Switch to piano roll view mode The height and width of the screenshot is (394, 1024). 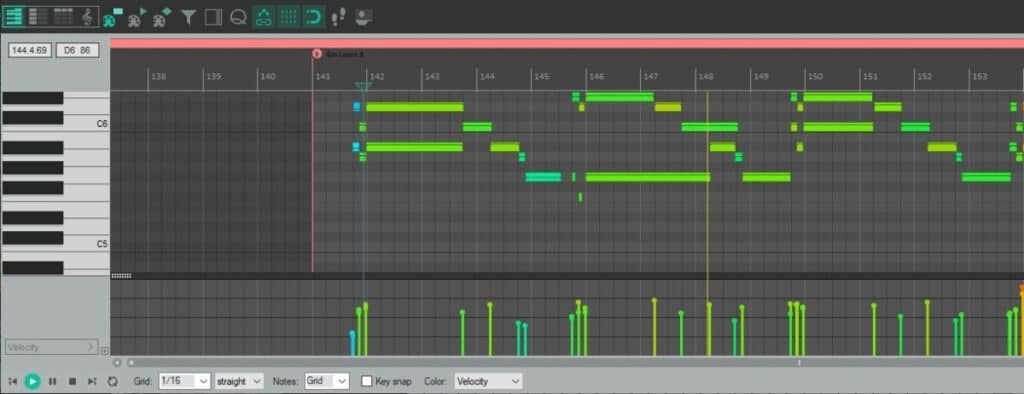13,16
